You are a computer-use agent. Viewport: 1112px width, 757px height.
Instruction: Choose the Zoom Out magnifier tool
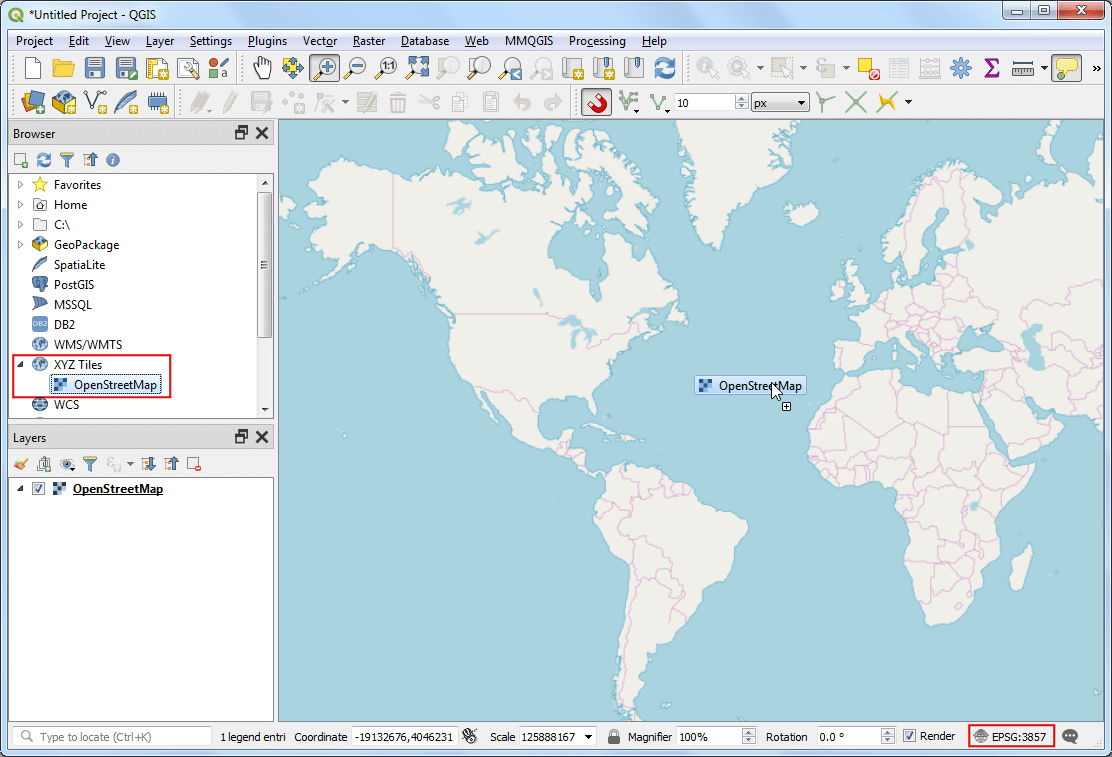356,68
